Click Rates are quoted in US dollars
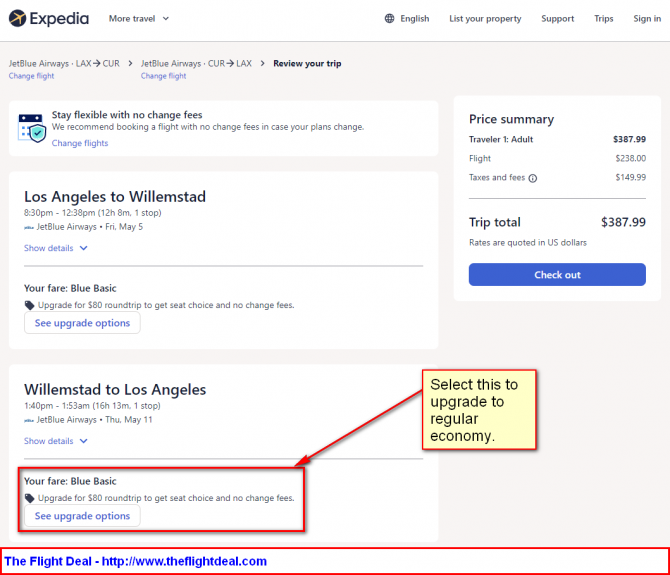The width and height of the screenshot is (670, 575). pos(528,243)
